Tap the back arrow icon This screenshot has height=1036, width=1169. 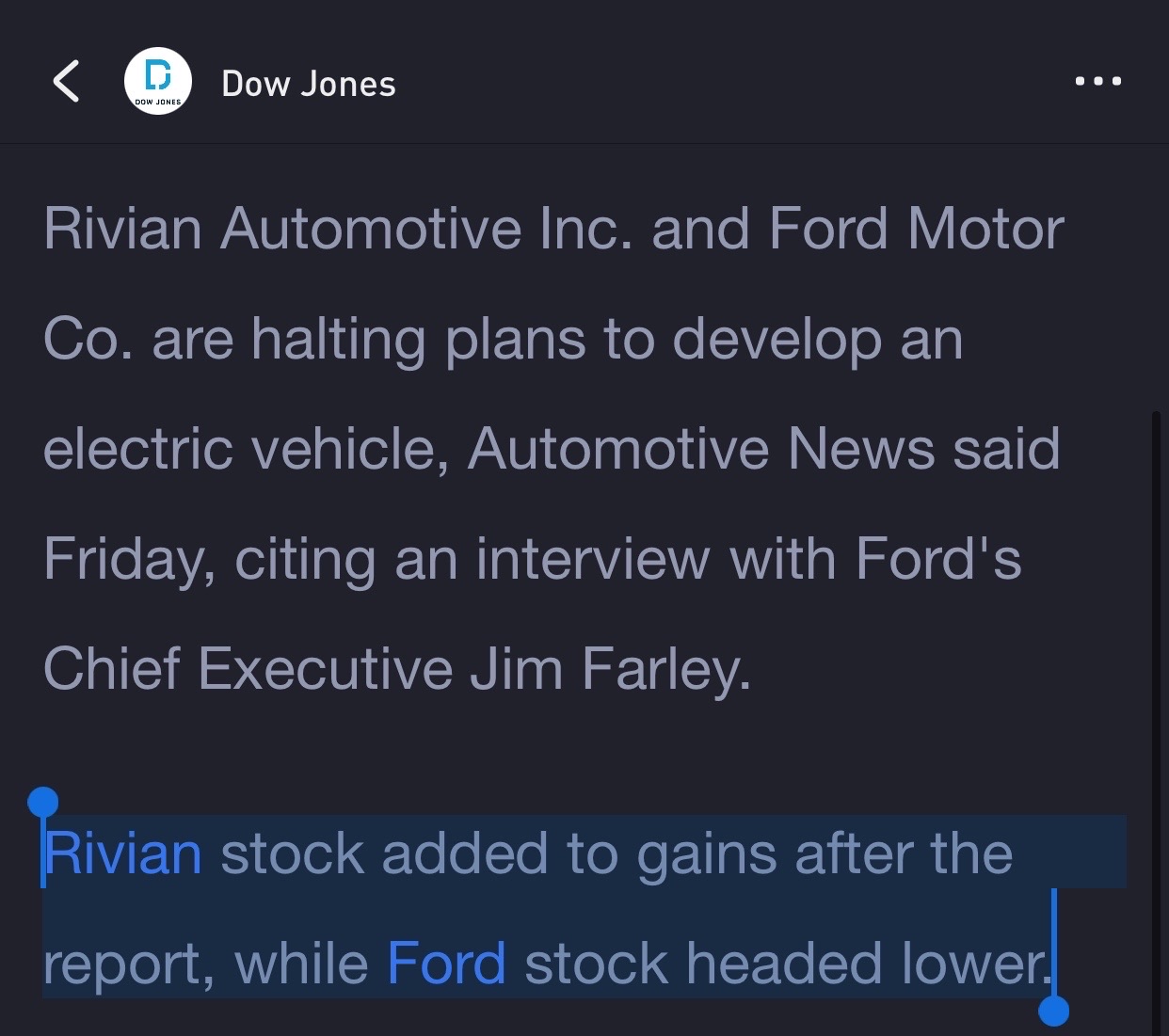(x=66, y=82)
